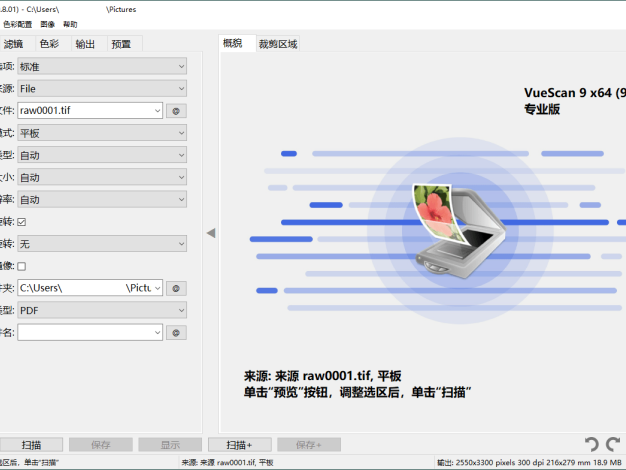Open the 裁剪区域 tab

pyautogui.click(x=278, y=44)
